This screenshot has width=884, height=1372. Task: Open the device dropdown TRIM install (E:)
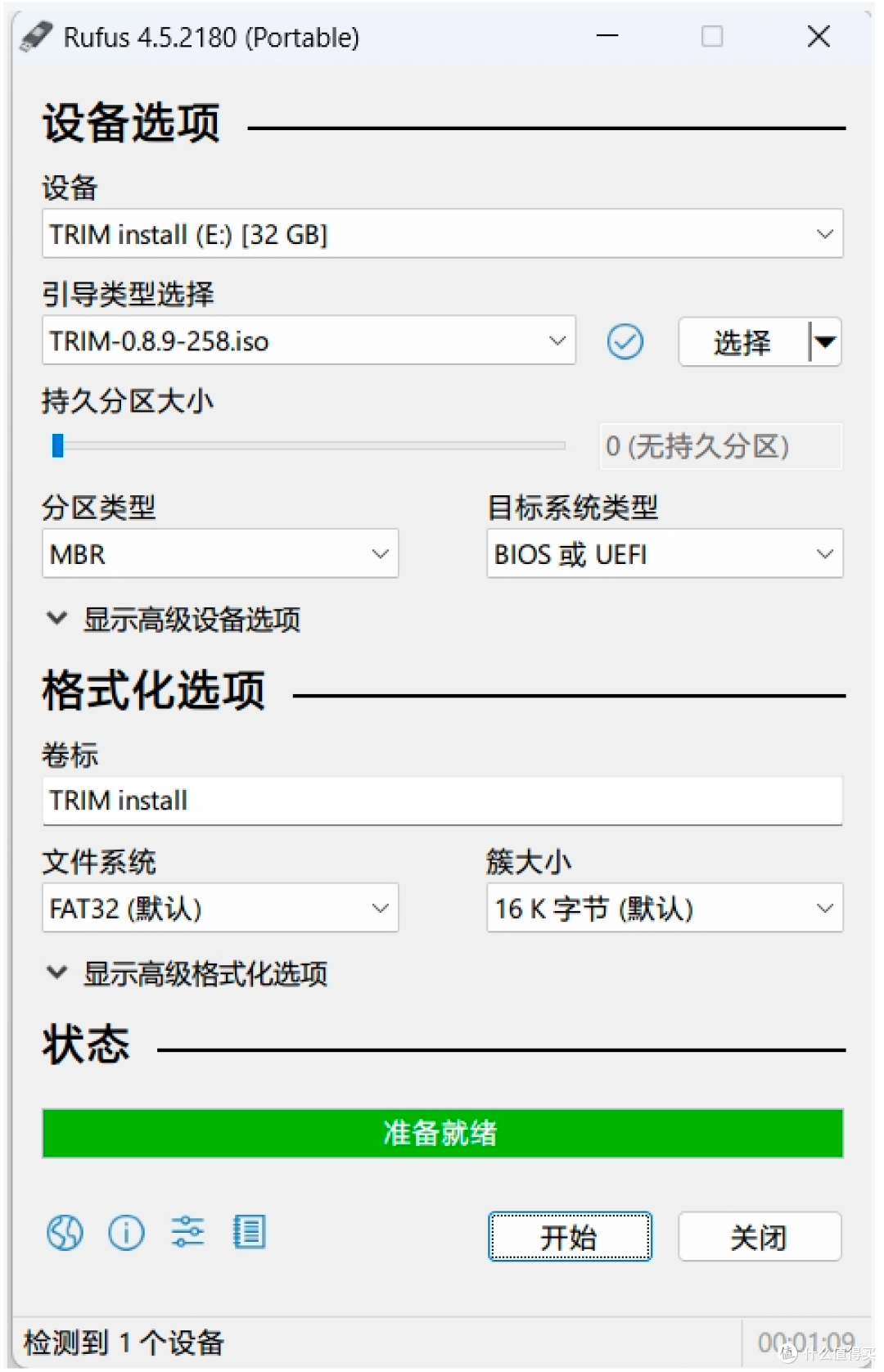(442, 234)
